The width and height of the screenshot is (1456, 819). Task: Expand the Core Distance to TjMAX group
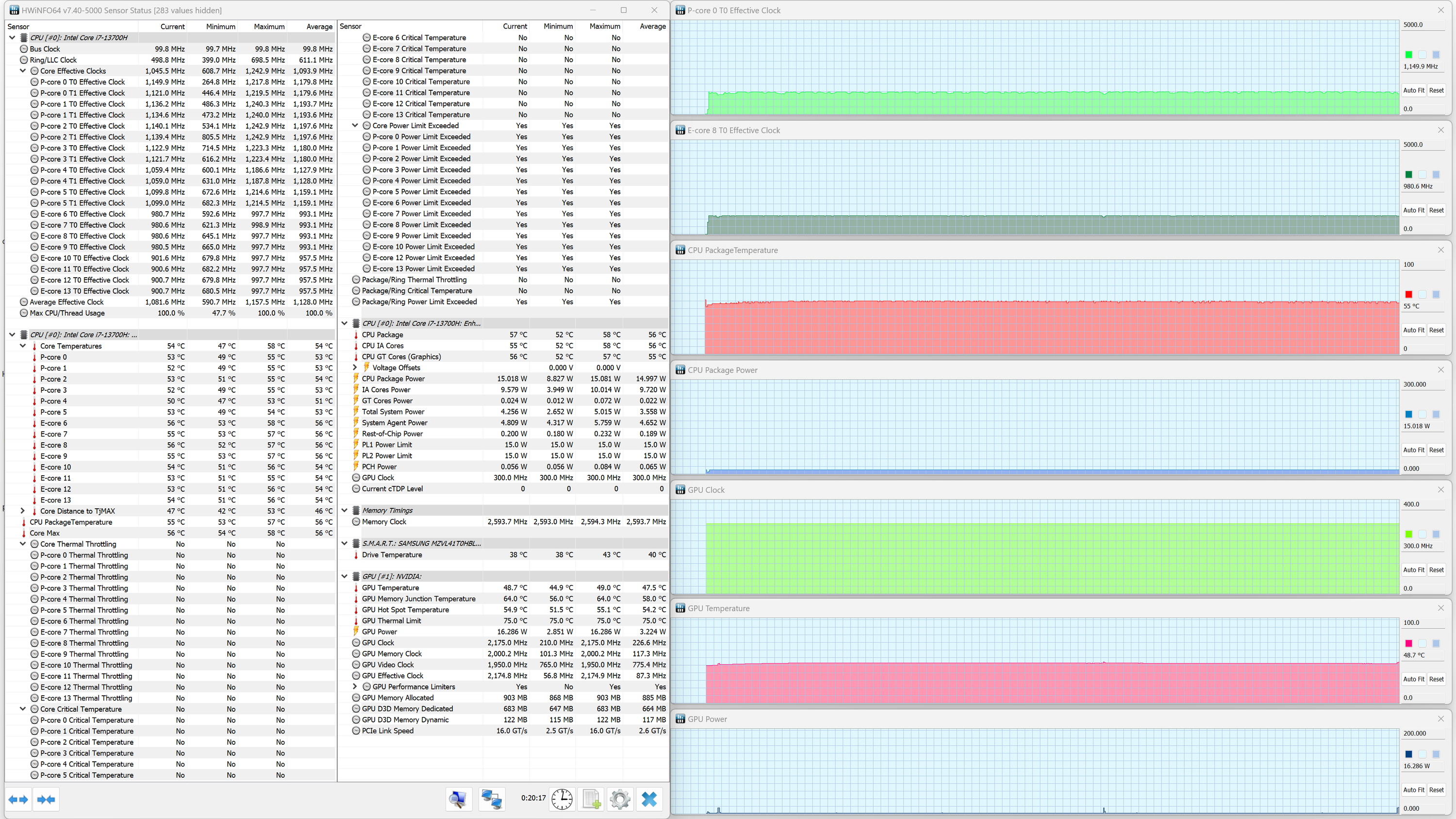pyautogui.click(x=23, y=511)
